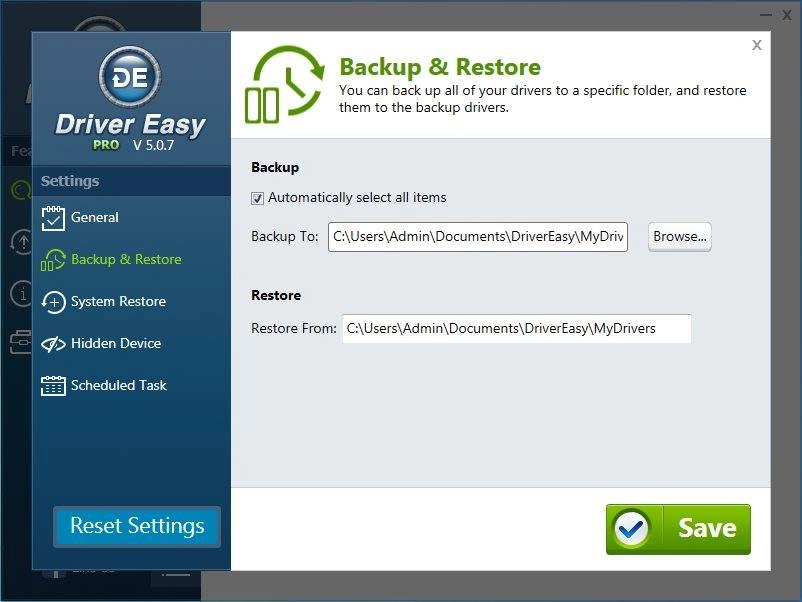Click the scan icon in main window sidebar
This screenshot has width=802, height=602.
[x=20, y=190]
